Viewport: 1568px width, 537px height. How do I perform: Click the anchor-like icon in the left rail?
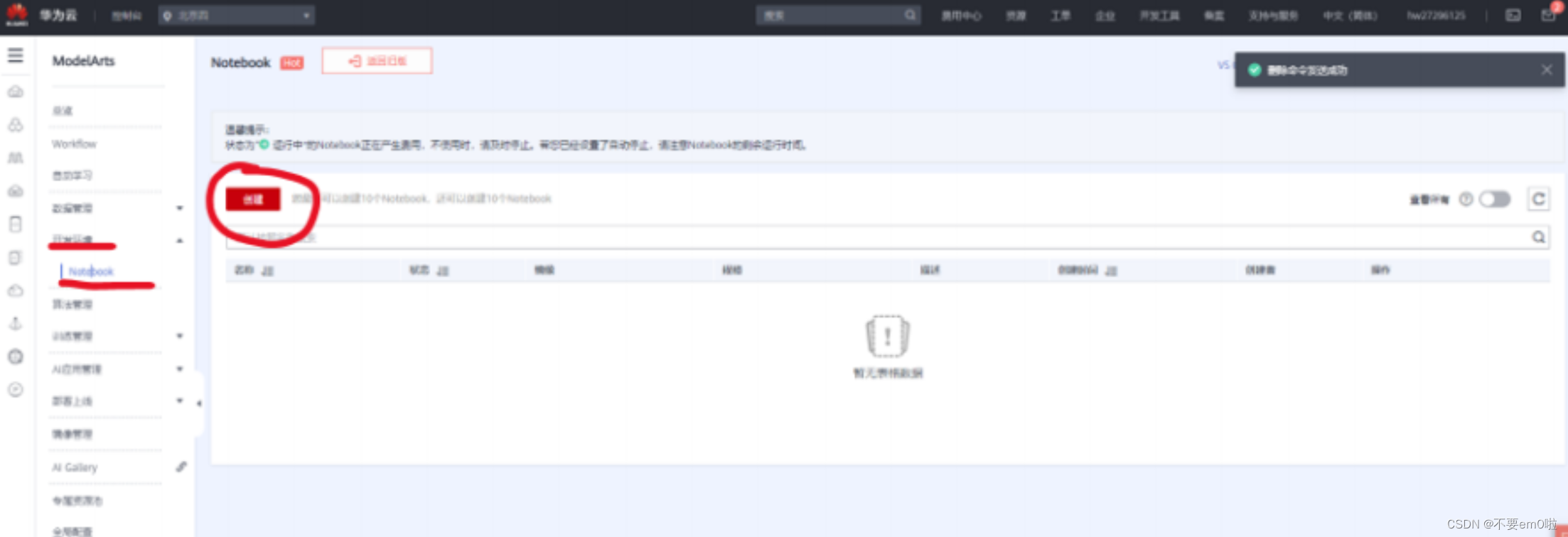16,323
